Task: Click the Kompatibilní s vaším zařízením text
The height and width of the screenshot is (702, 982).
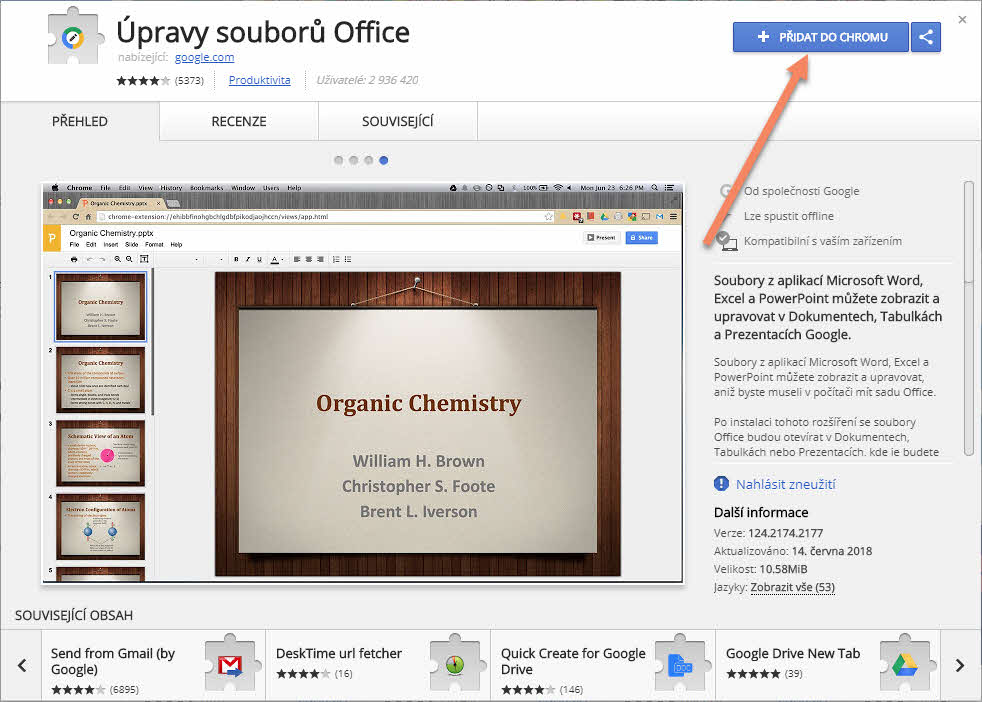Action: click(x=823, y=241)
